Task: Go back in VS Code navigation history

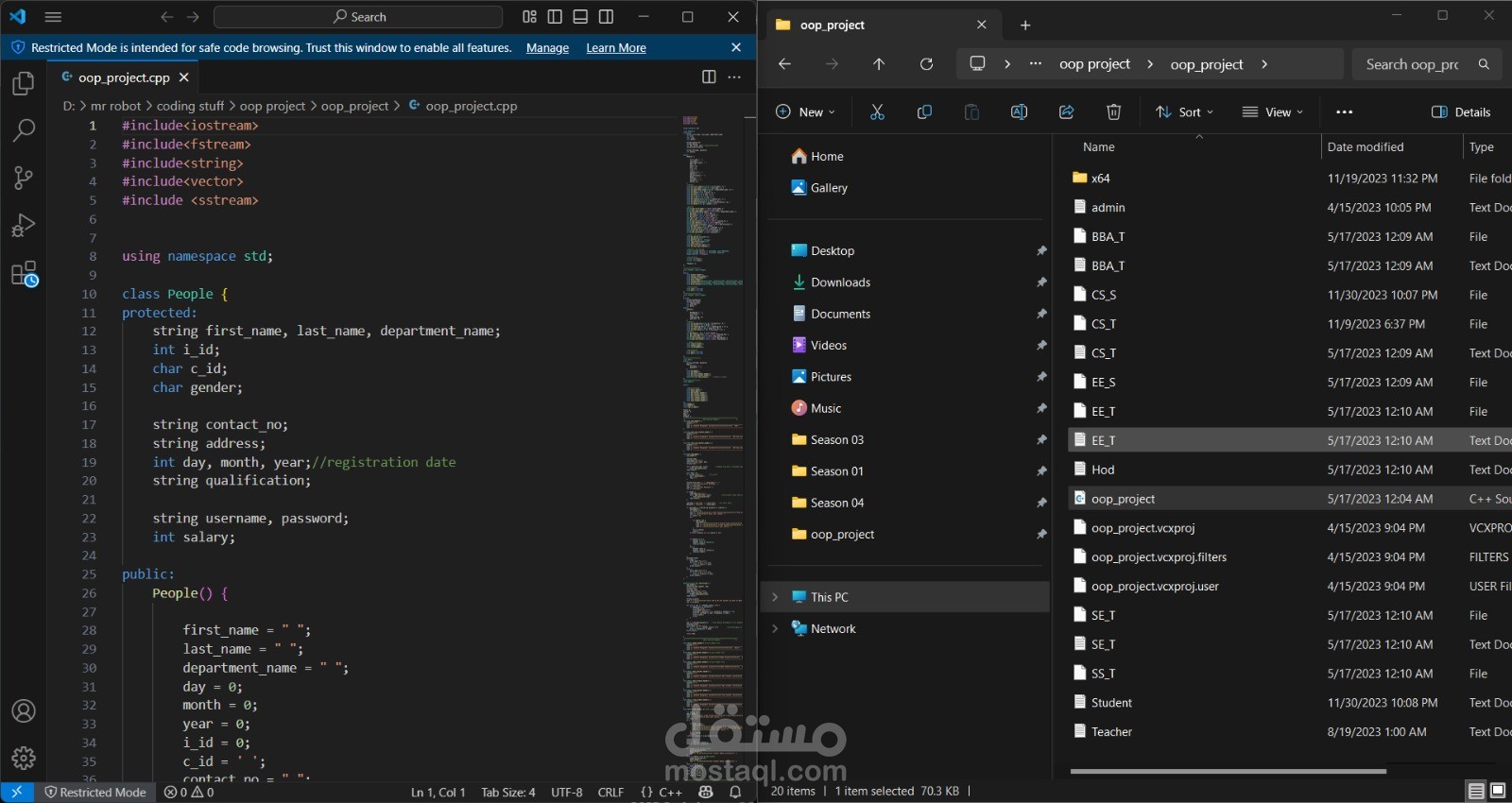Action: pyautogui.click(x=167, y=17)
